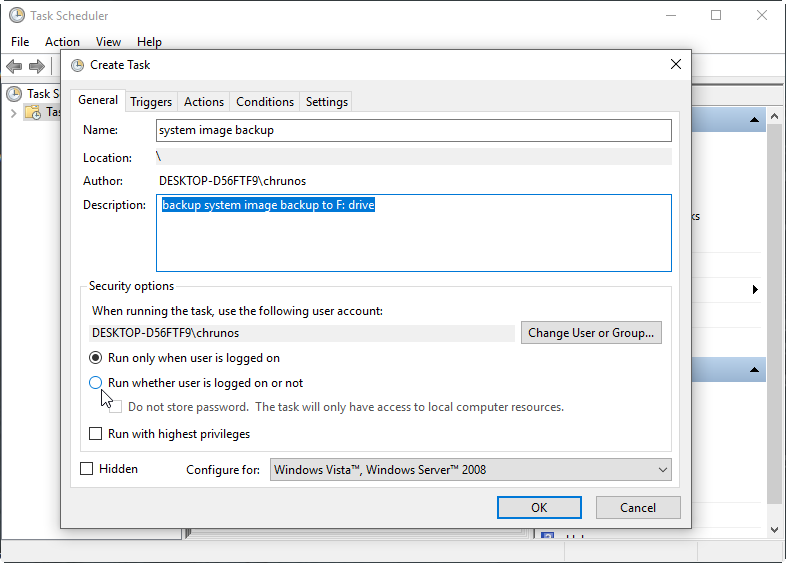The height and width of the screenshot is (563, 786).
Task: Enable 'Run with highest privileges' checkbox
Action: click(96, 434)
